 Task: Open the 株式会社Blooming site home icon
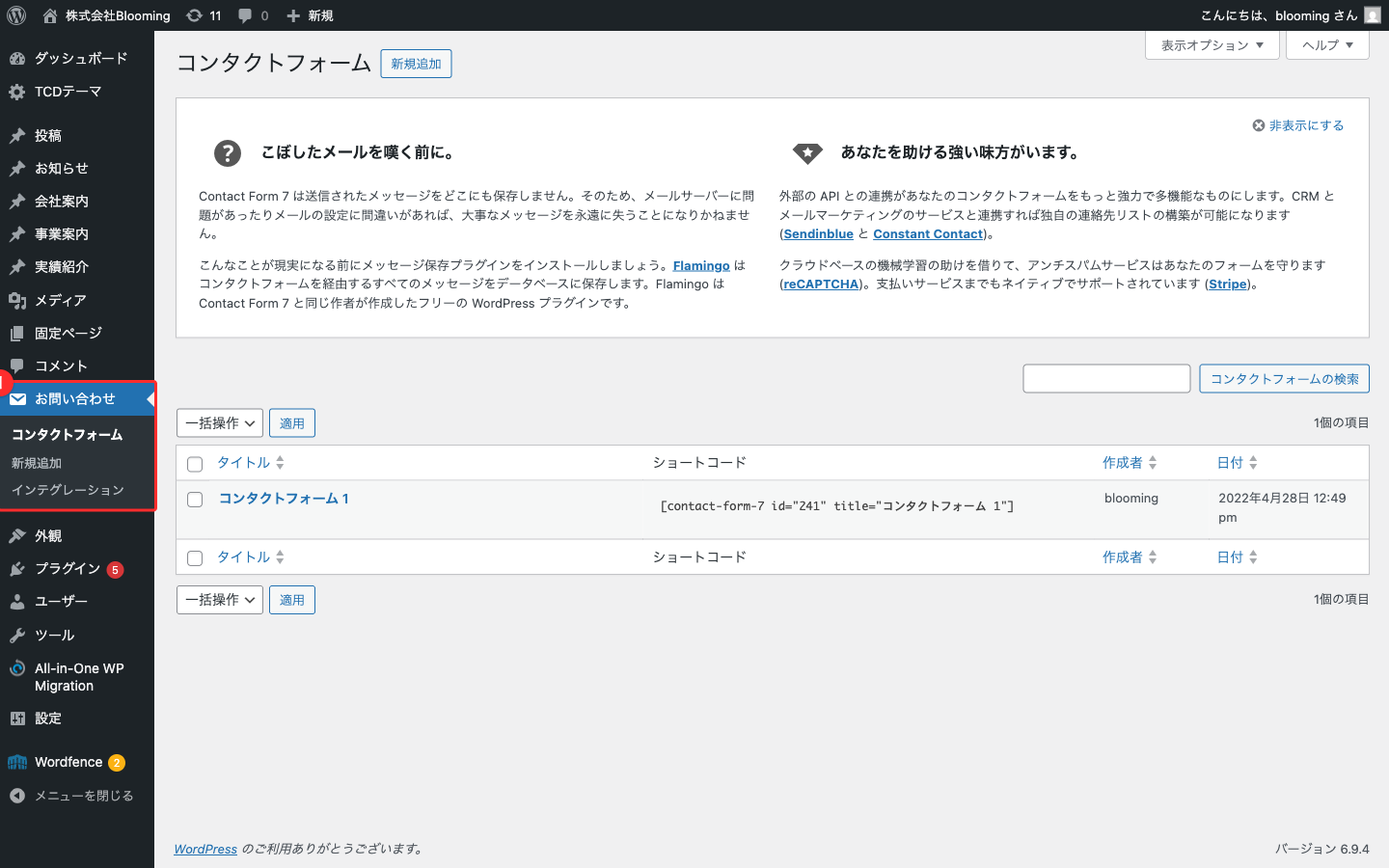[50, 15]
